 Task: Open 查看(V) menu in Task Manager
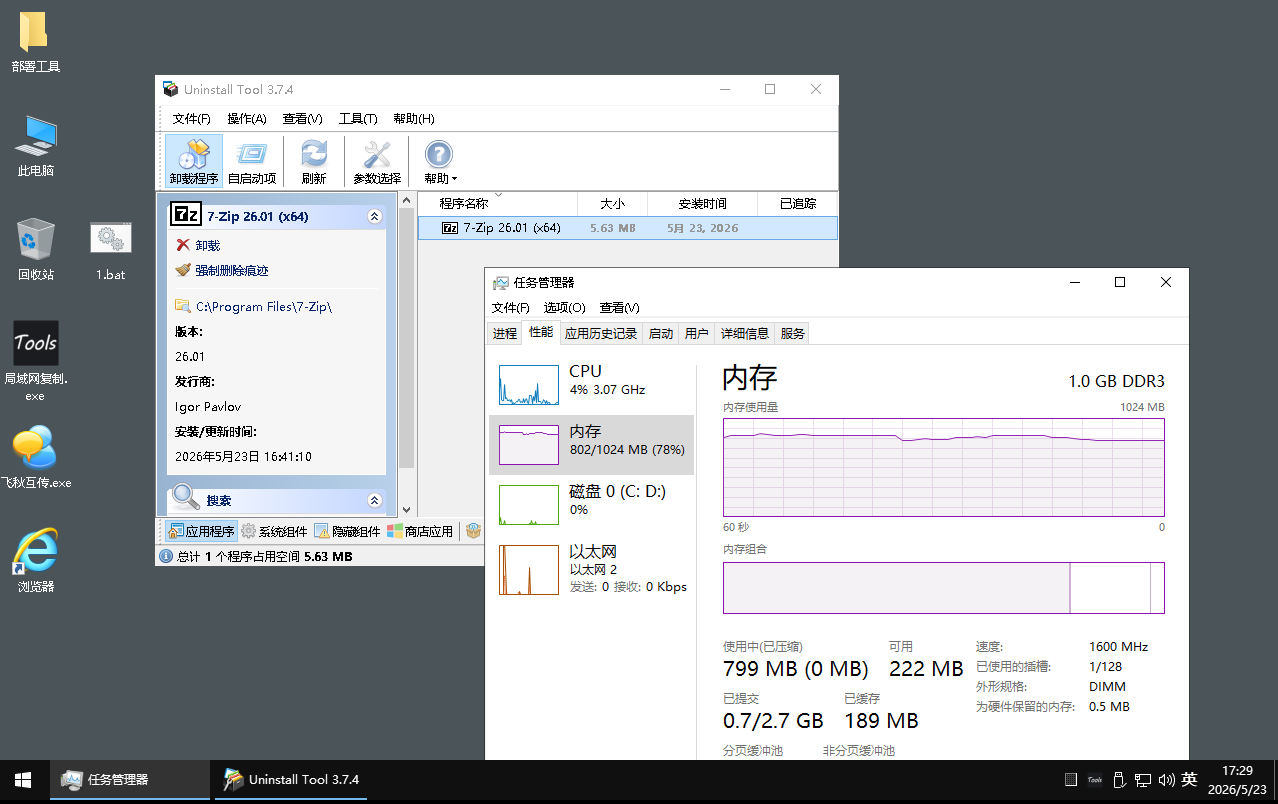click(x=619, y=307)
